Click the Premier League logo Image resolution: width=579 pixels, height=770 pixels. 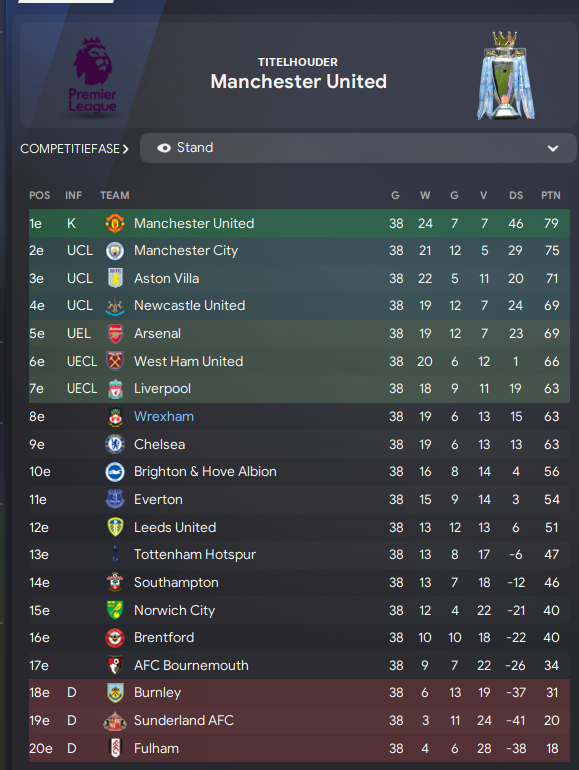[93, 76]
